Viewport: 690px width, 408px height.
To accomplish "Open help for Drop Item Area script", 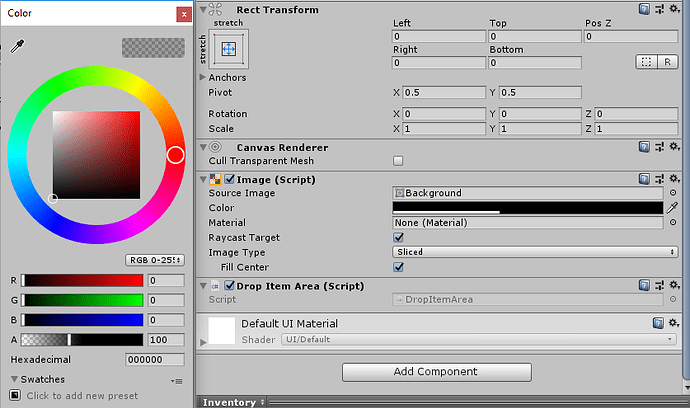I will tap(644, 285).
